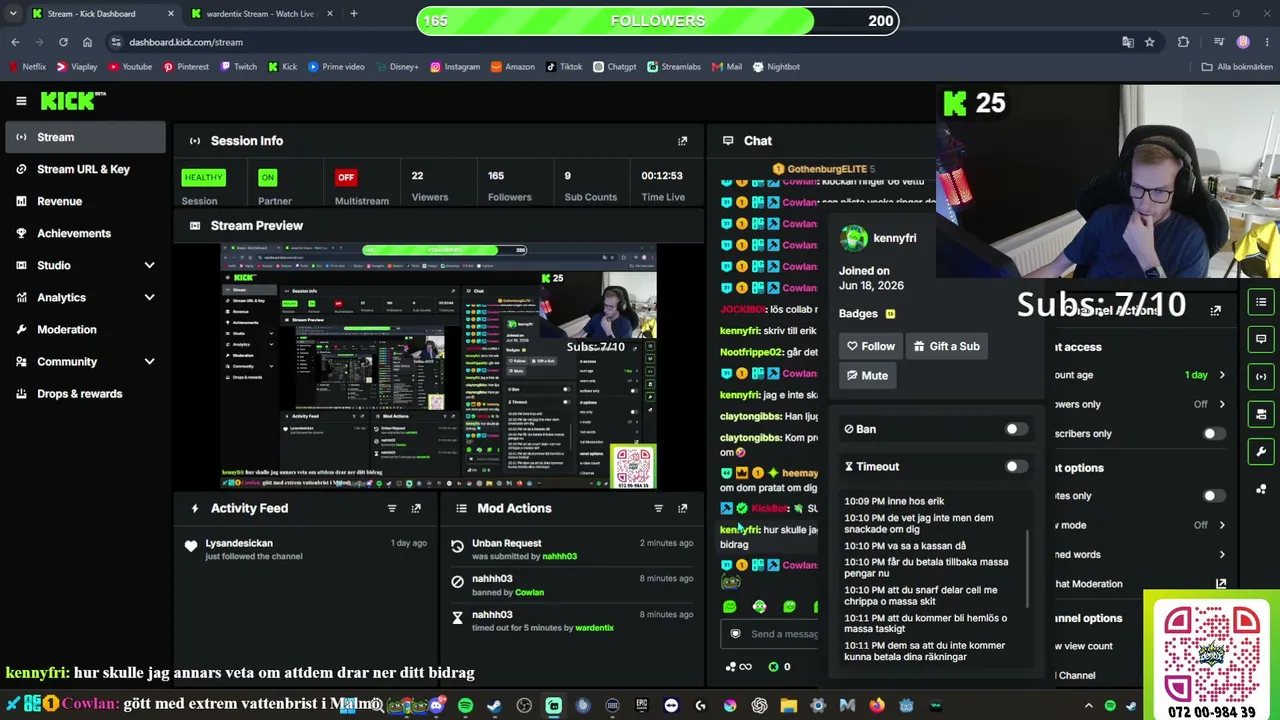Pop out the Channel Actions panel

click(1216, 310)
